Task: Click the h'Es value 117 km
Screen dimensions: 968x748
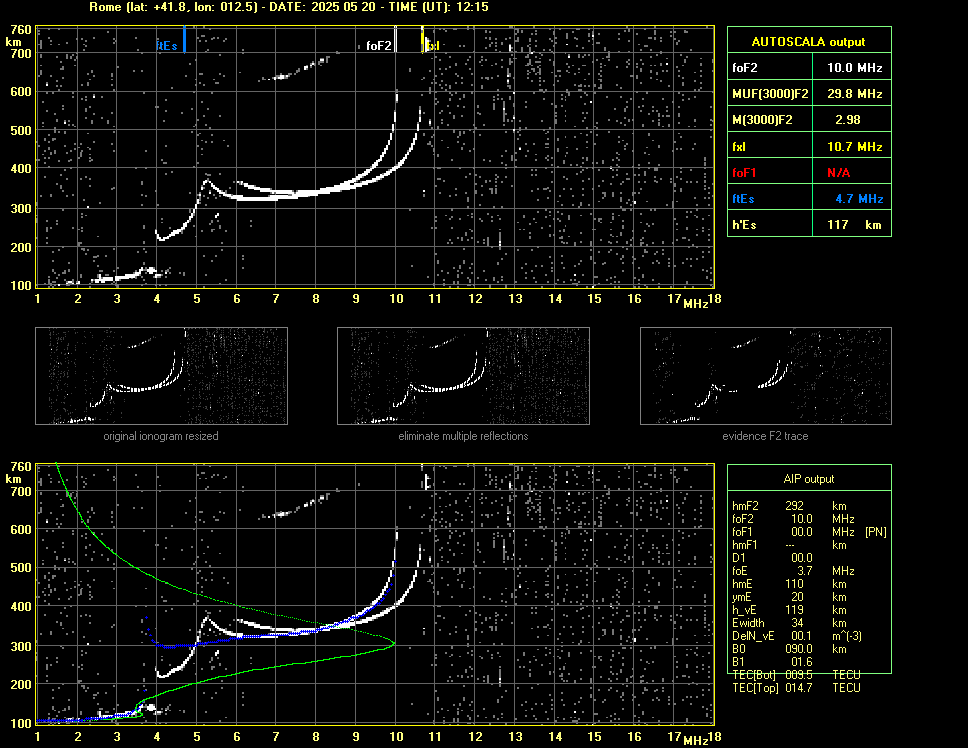Action: coord(854,225)
